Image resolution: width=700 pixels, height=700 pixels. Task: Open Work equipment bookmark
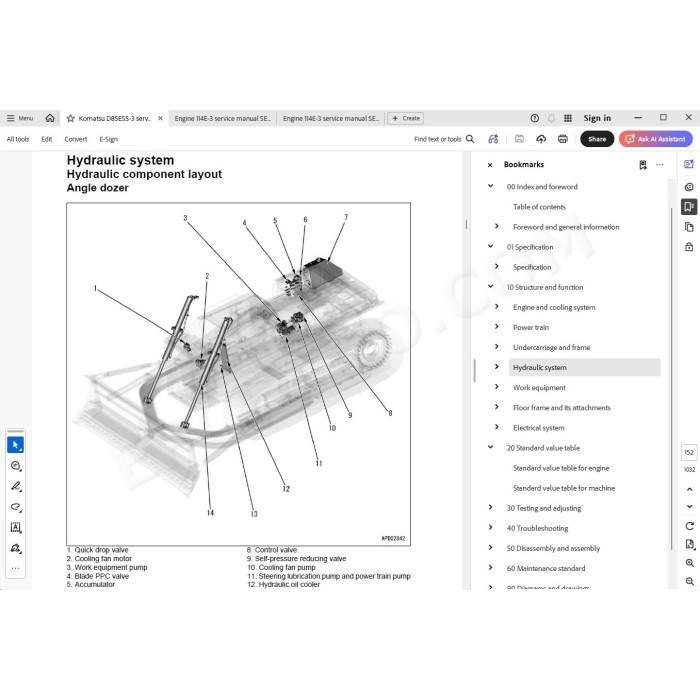point(539,388)
